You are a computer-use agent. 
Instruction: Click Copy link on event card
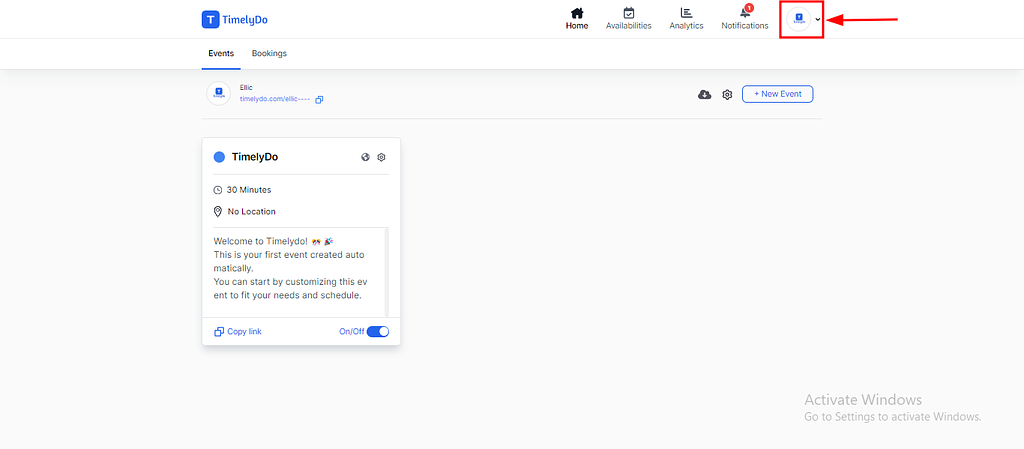(238, 332)
